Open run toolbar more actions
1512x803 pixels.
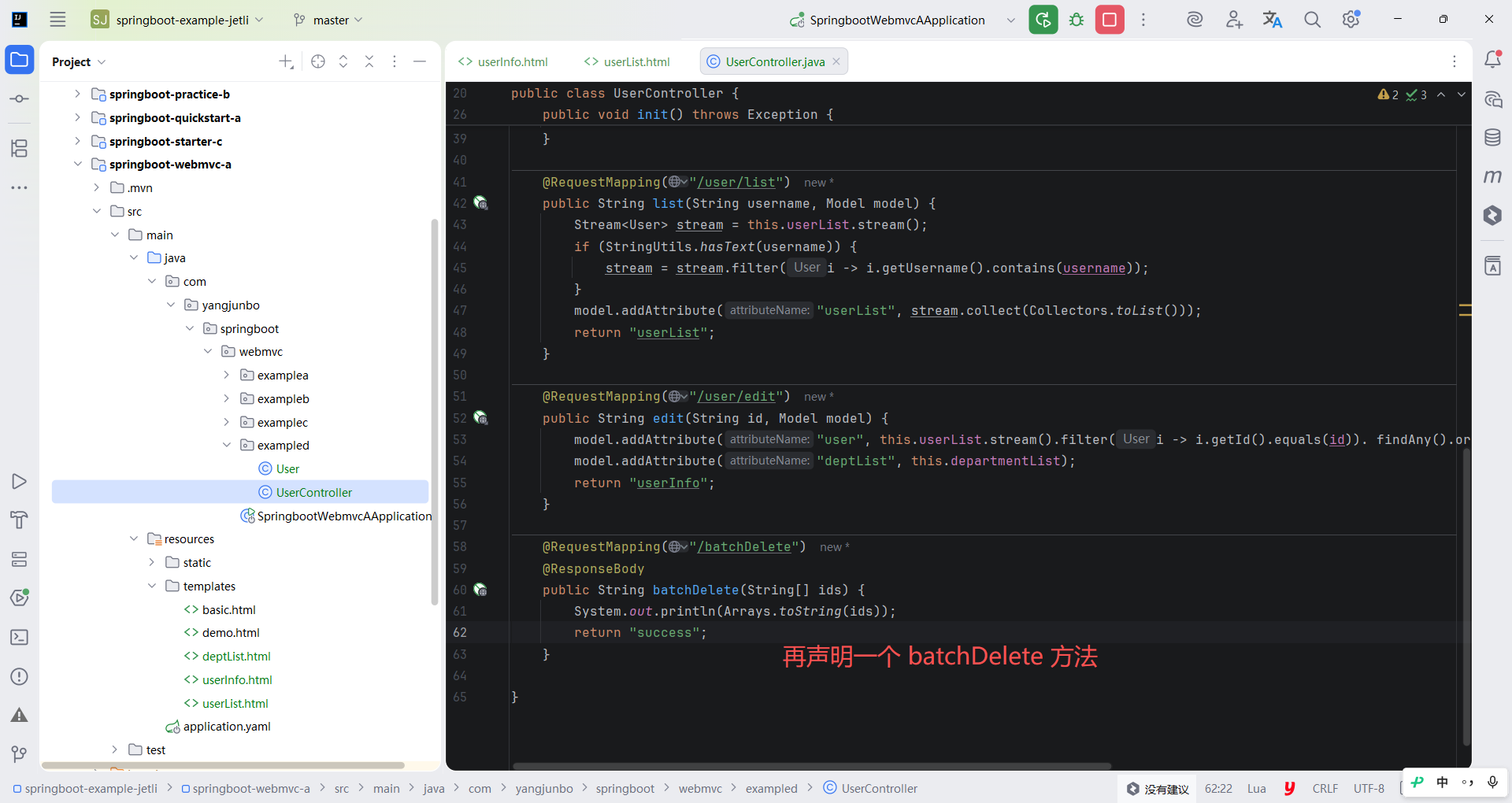tap(1143, 20)
